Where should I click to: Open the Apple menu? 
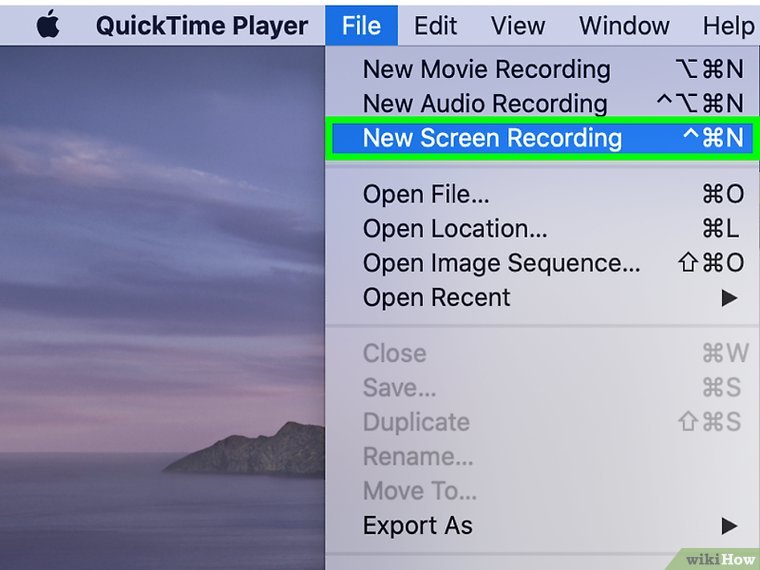pos(48,25)
